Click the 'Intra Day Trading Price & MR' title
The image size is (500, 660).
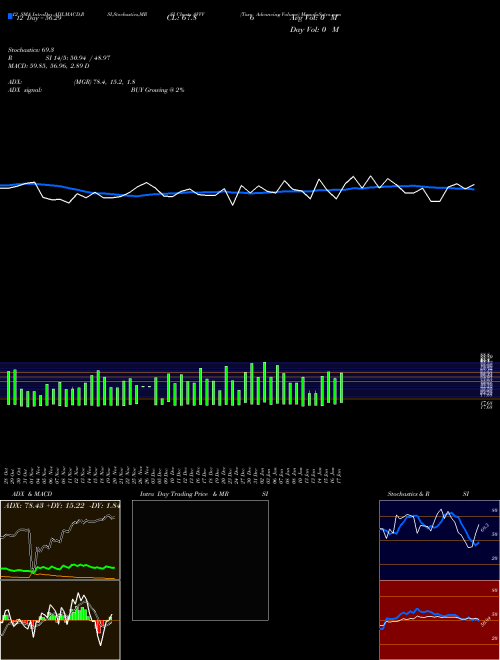184,494
